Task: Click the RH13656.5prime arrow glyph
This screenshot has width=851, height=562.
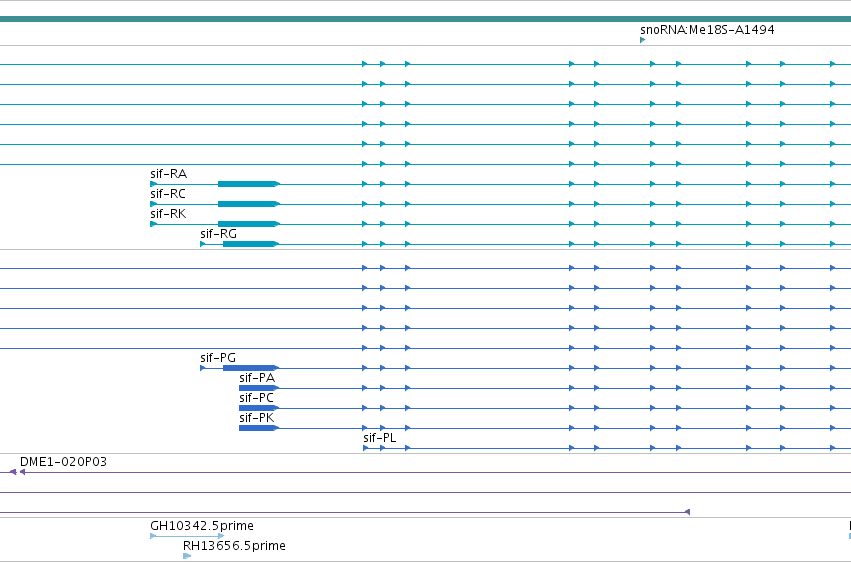Action: pyautogui.click(x=187, y=556)
